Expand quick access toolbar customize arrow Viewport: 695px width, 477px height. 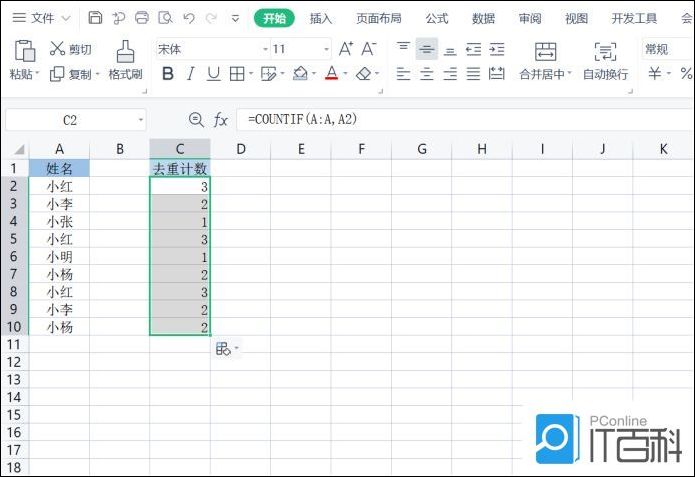235,18
